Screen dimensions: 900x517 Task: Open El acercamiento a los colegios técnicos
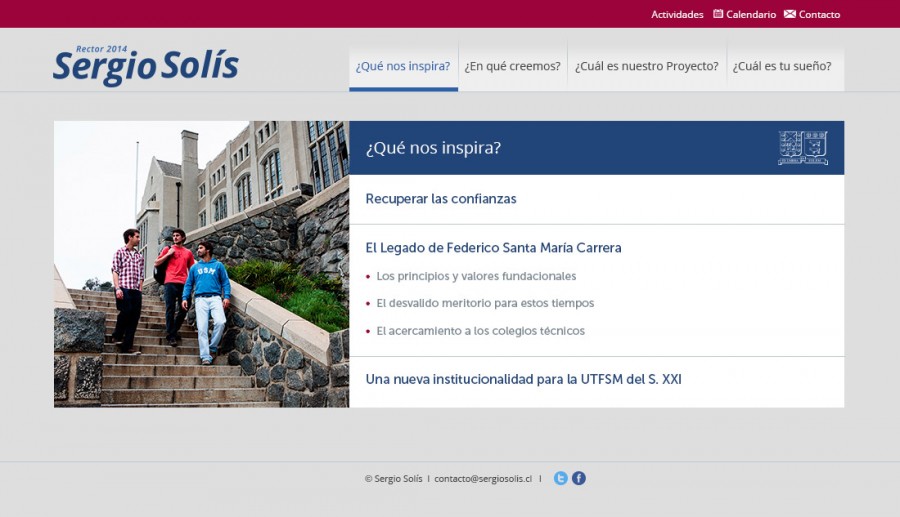(x=480, y=331)
